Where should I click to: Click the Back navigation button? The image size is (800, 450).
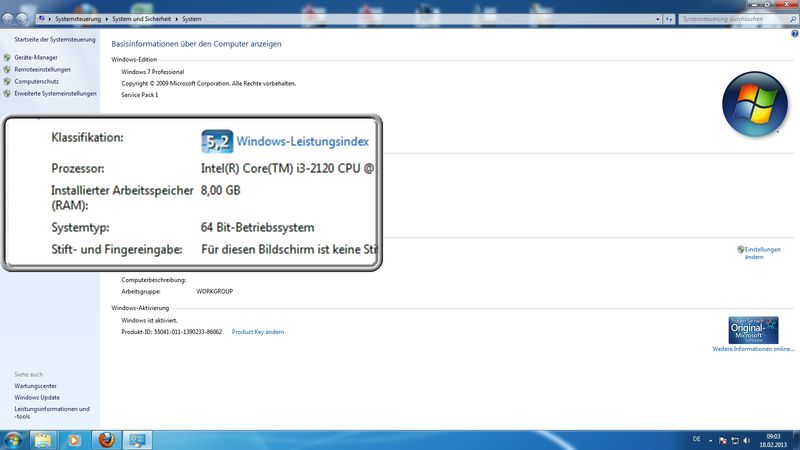(8, 19)
